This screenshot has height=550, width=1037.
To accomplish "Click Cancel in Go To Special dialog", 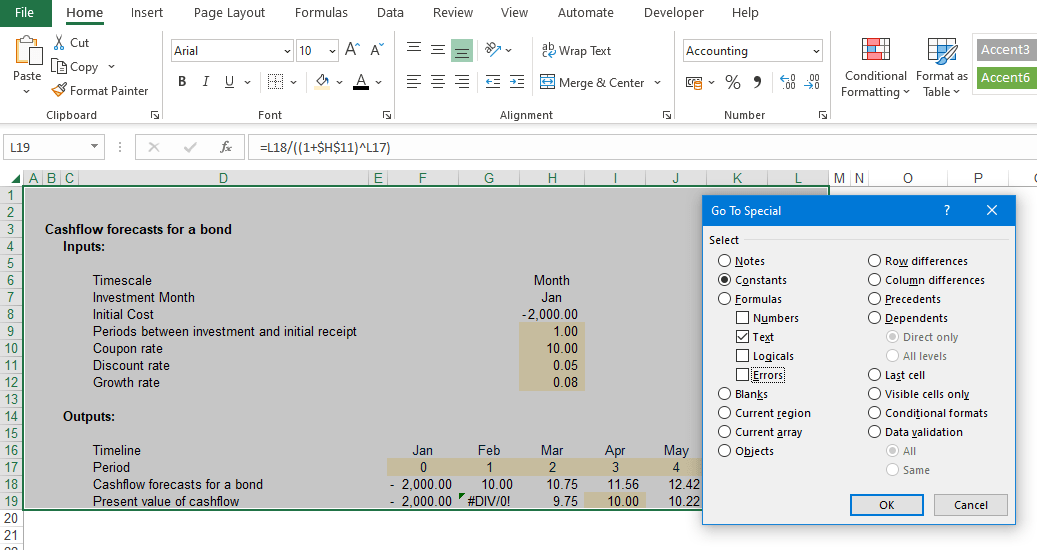I will pos(970,505).
